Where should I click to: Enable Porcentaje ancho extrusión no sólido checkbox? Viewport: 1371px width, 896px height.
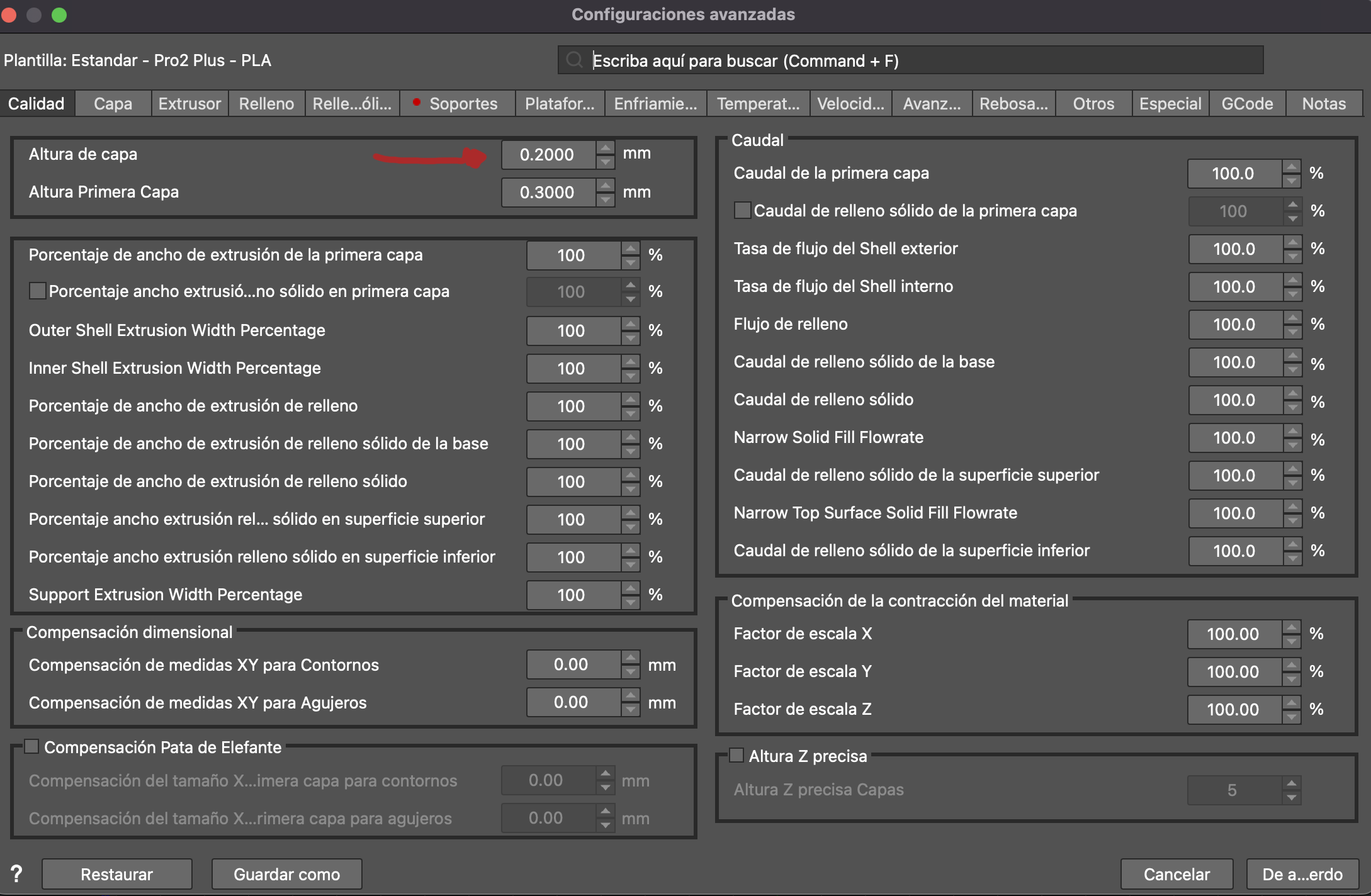[37, 291]
